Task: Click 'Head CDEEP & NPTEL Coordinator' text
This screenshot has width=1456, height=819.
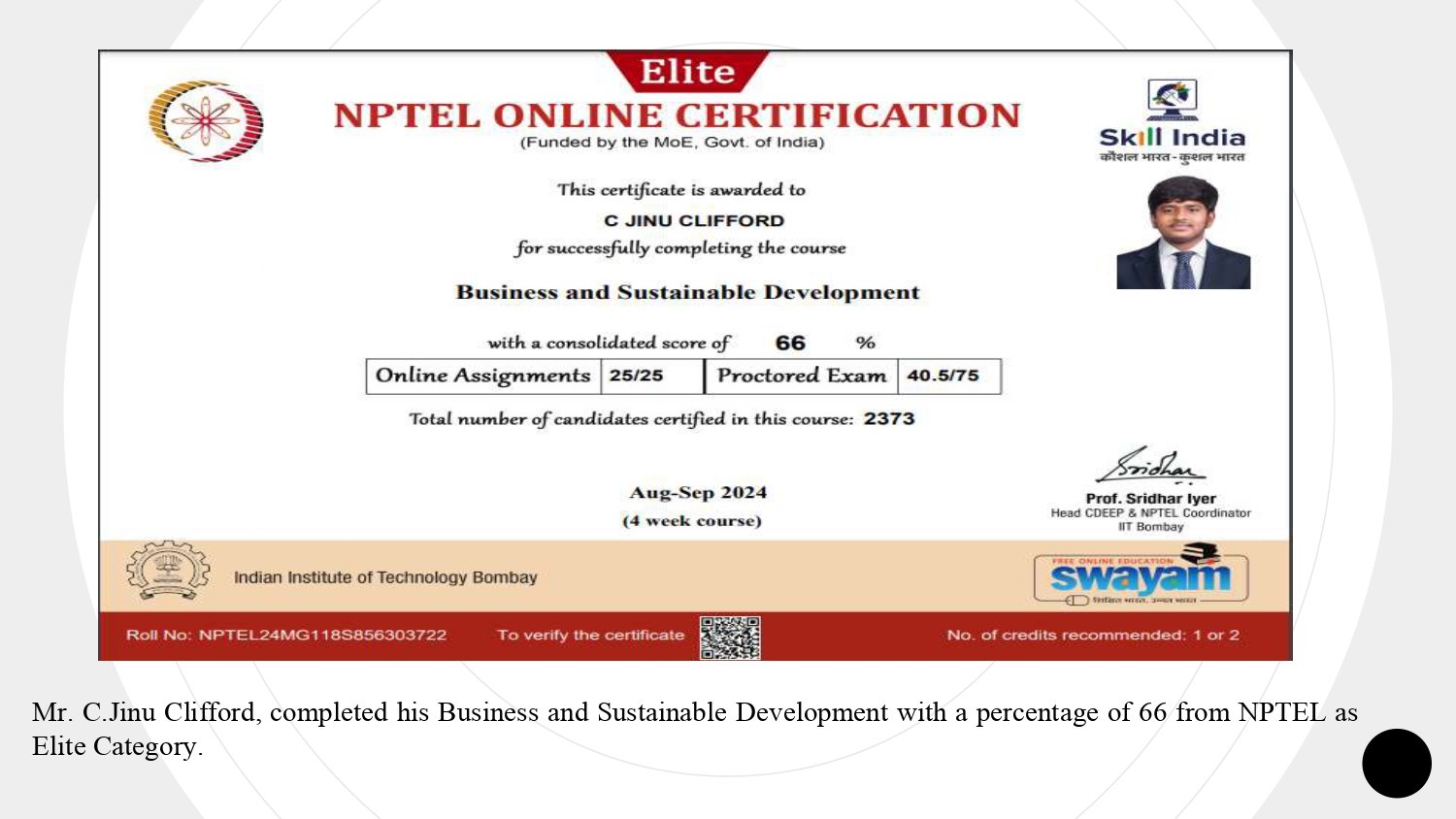Action: pyautogui.click(x=1150, y=512)
